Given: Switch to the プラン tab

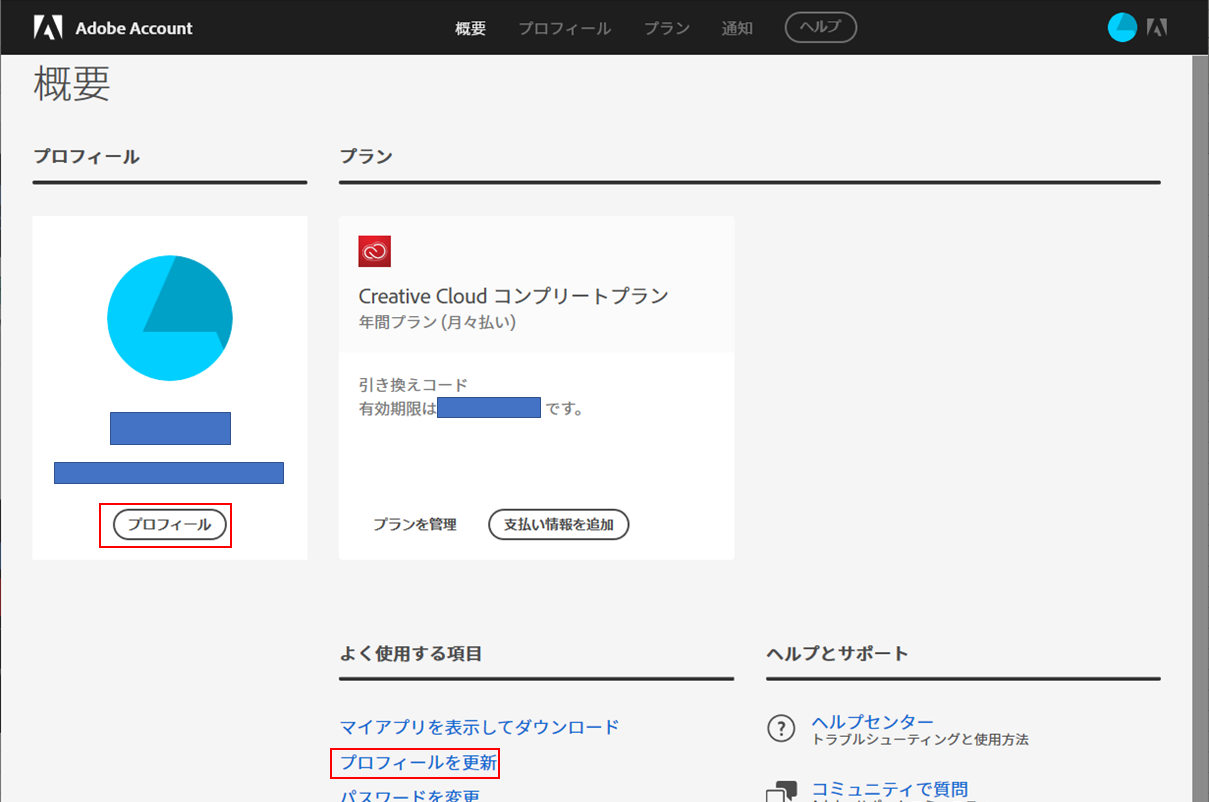Looking at the screenshot, I should [667, 28].
